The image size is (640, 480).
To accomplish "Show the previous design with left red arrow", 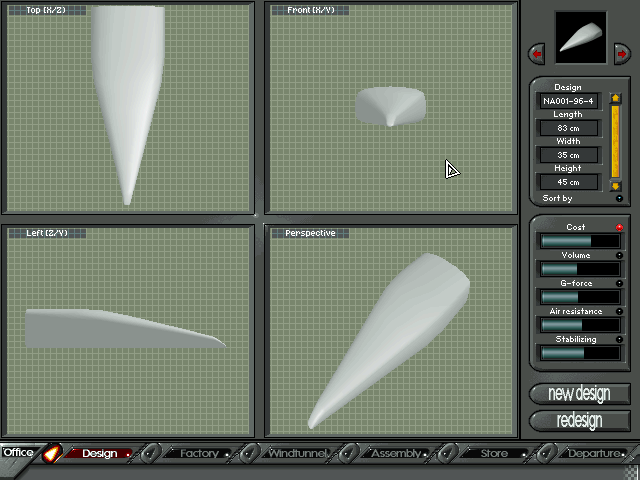I will [x=537, y=53].
